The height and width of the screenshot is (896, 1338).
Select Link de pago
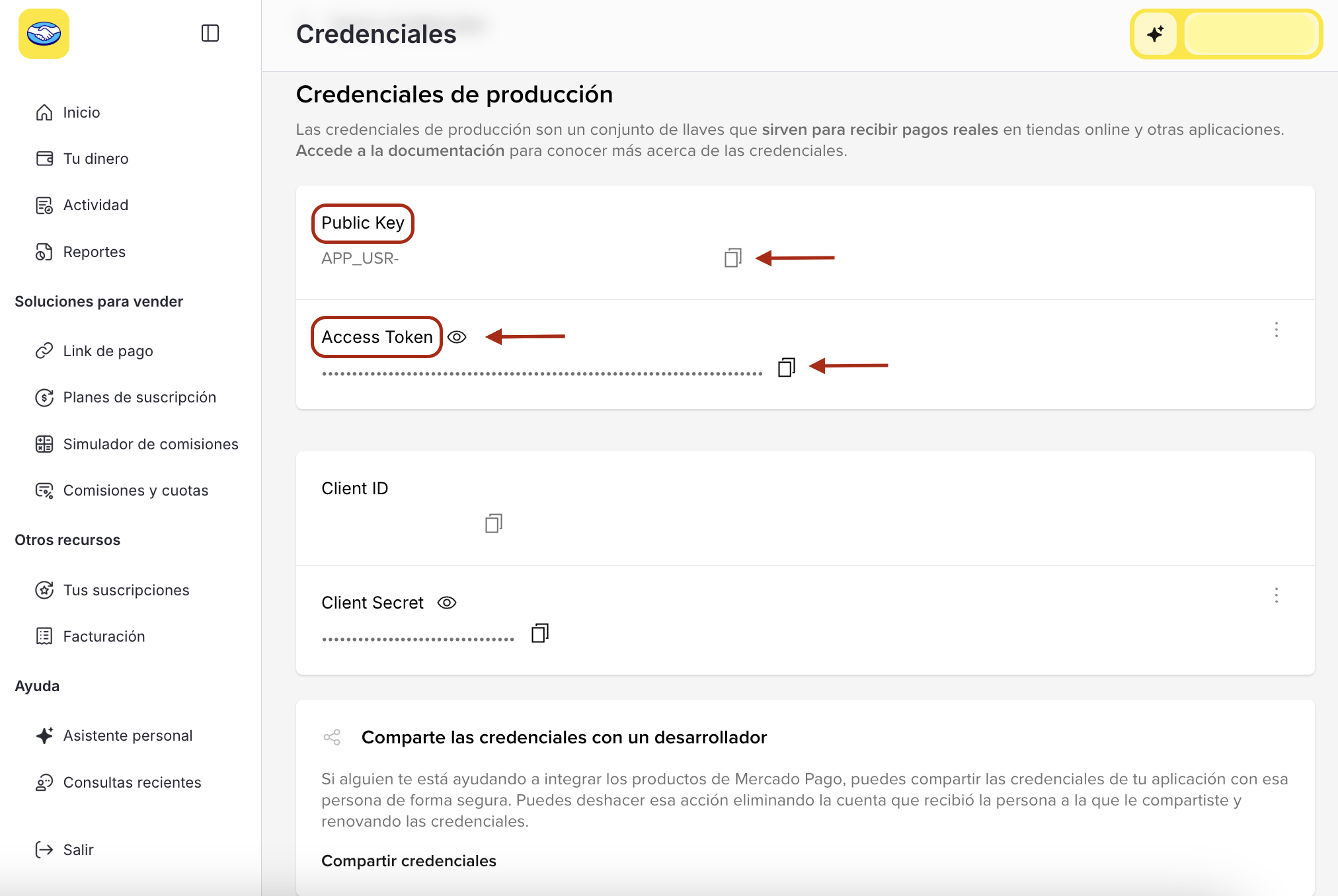point(108,351)
